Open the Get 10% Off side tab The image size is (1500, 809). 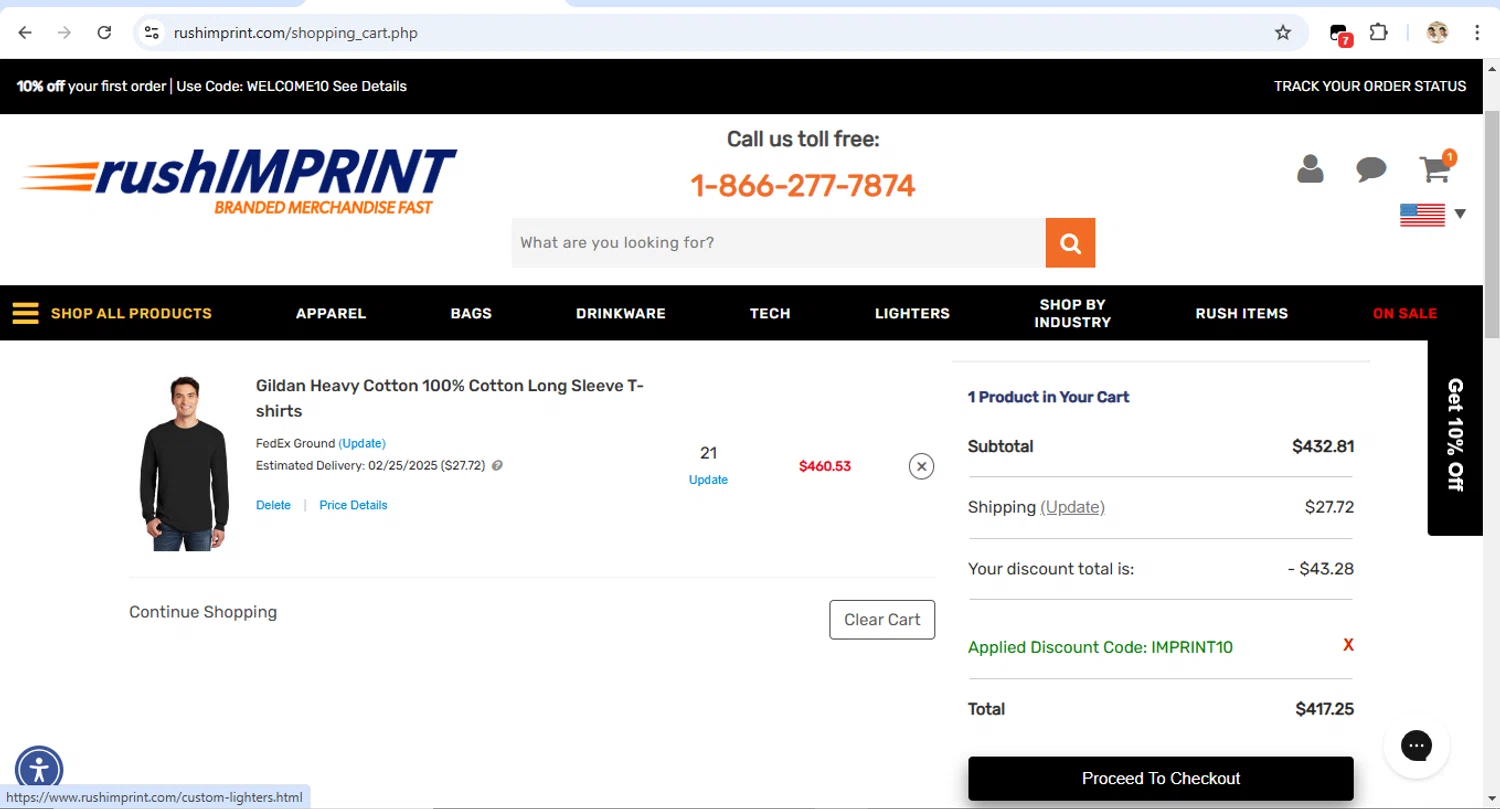click(1455, 436)
